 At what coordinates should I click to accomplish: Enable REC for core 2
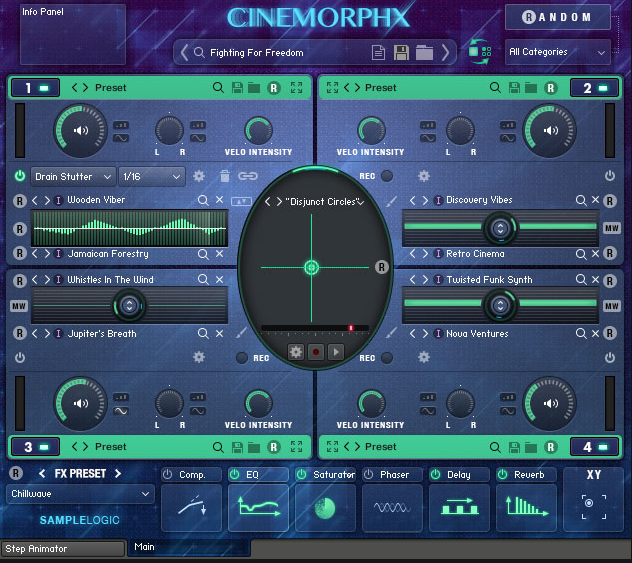pyautogui.click(x=387, y=176)
